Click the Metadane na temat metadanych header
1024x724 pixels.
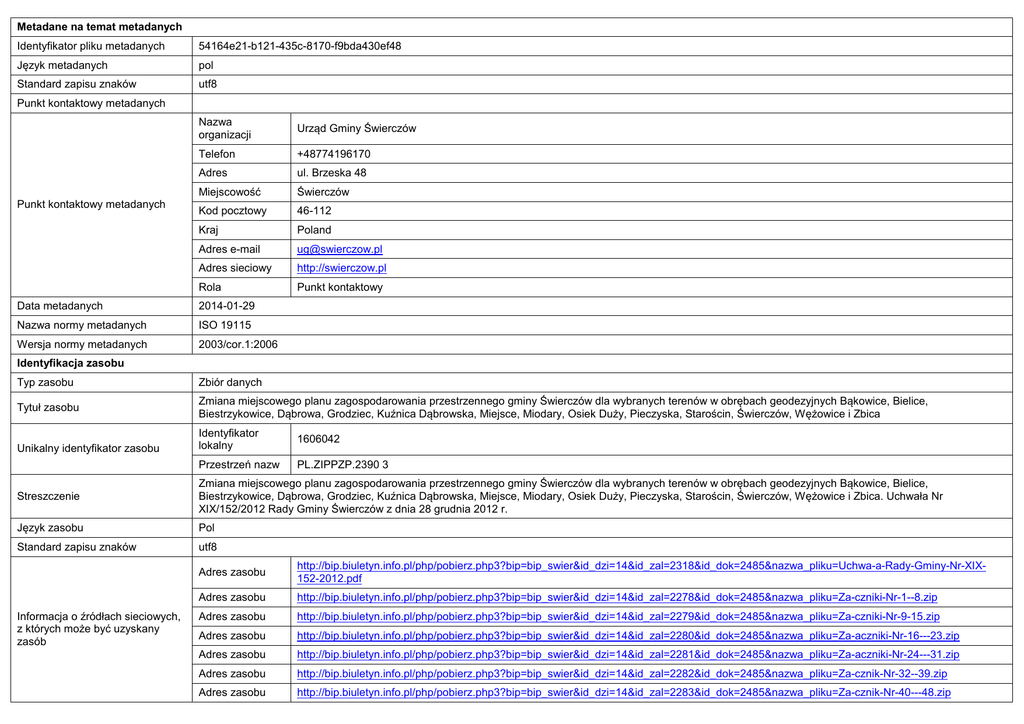(99, 27)
